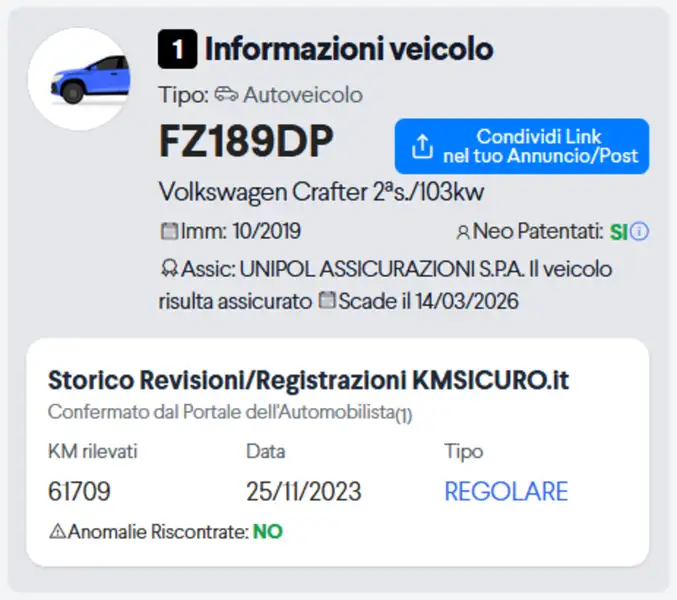This screenshot has width=677, height=600.
Task: Click the Condividi Link nel tuo Annuncio/Post button
Action: pos(522,146)
